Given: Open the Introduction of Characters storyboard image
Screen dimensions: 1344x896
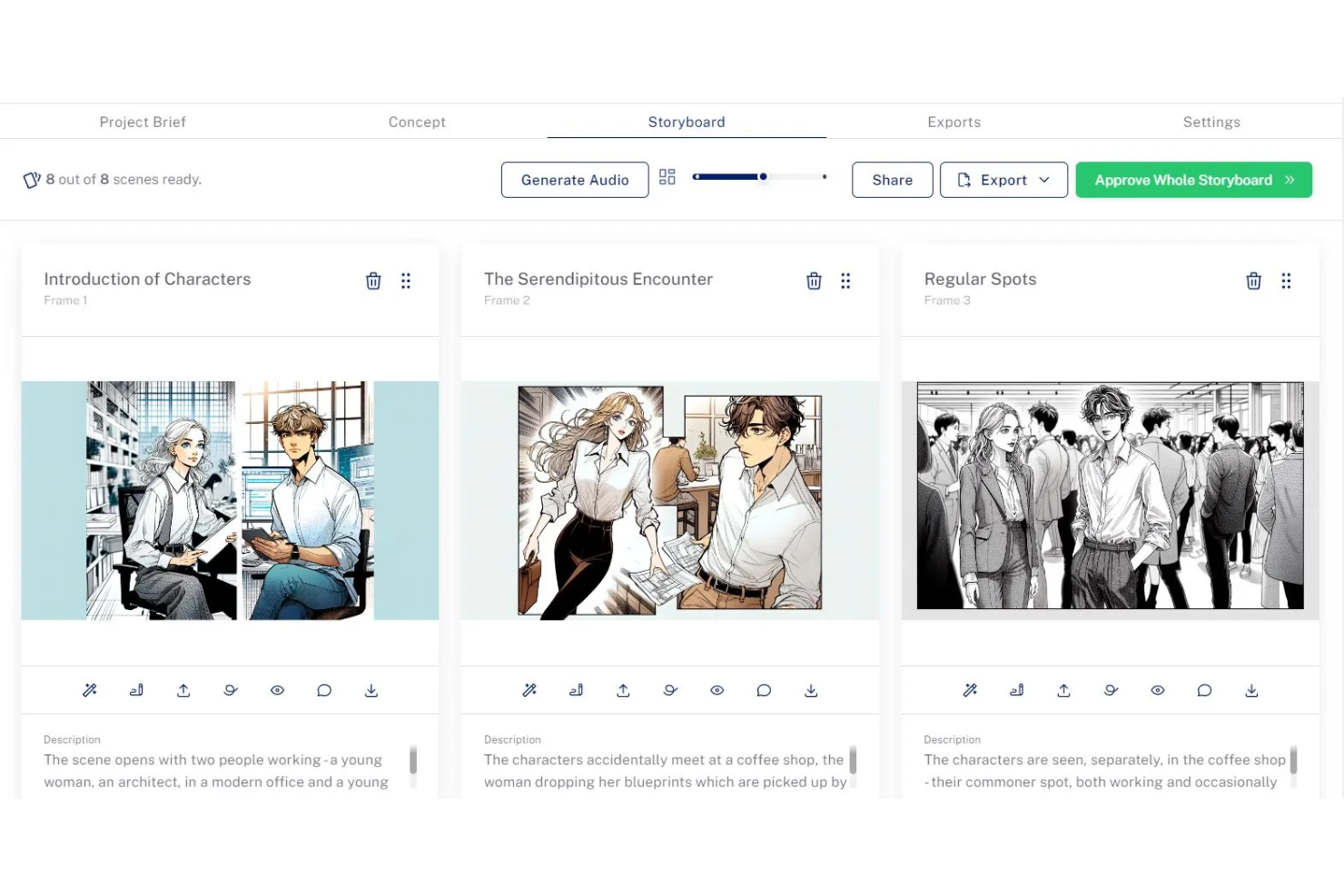Looking at the screenshot, I should coord(230,500).
